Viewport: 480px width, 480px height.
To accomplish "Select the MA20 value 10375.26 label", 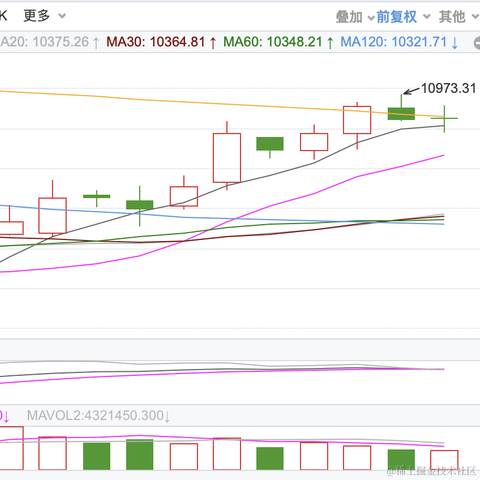I will pyautogui.click(x=49, y=42).
